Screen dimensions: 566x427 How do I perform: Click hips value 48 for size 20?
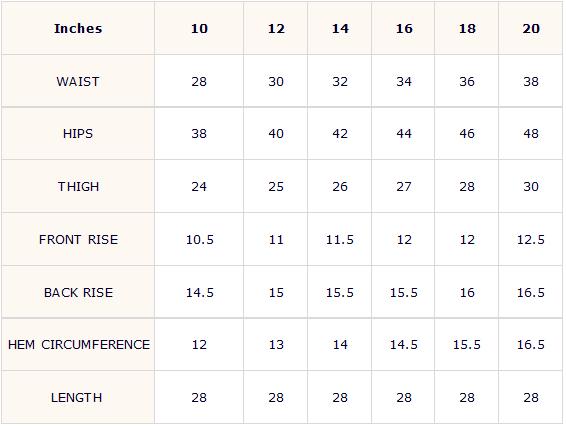[x=531, y=134]
